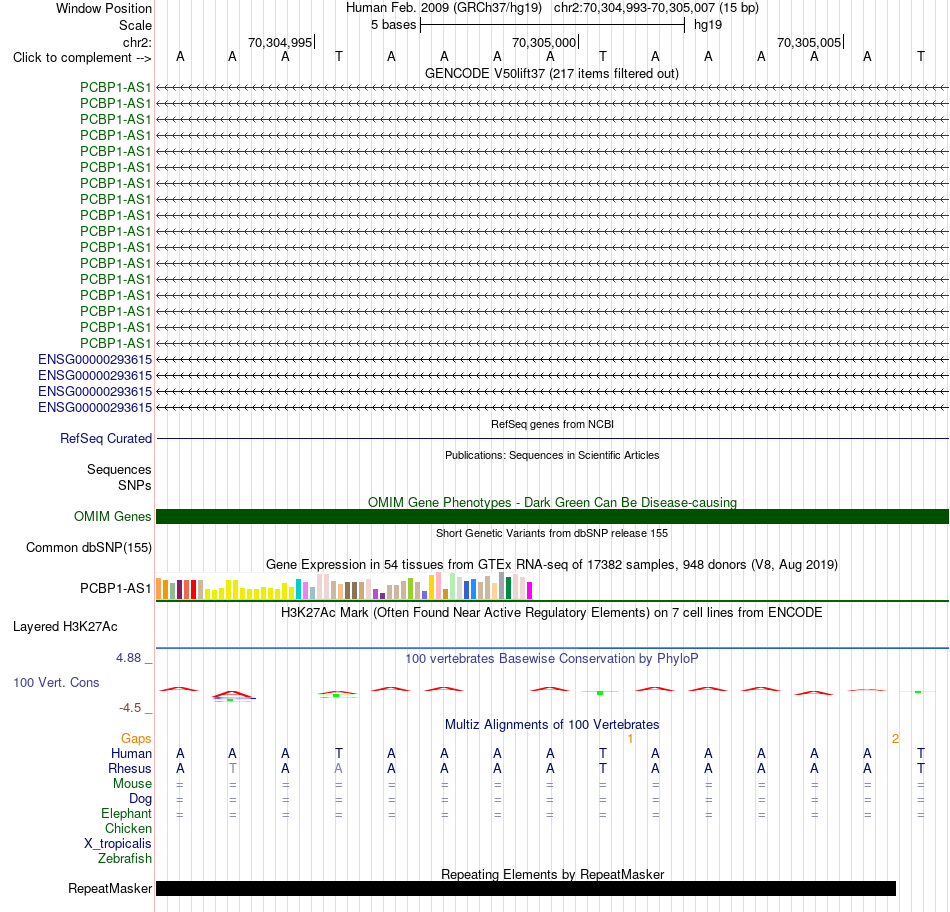Image resolution: width=950 pixels, height=912 pixels.
Task: Click the gray A base in the Rhesus row
Action: point(338,768)
